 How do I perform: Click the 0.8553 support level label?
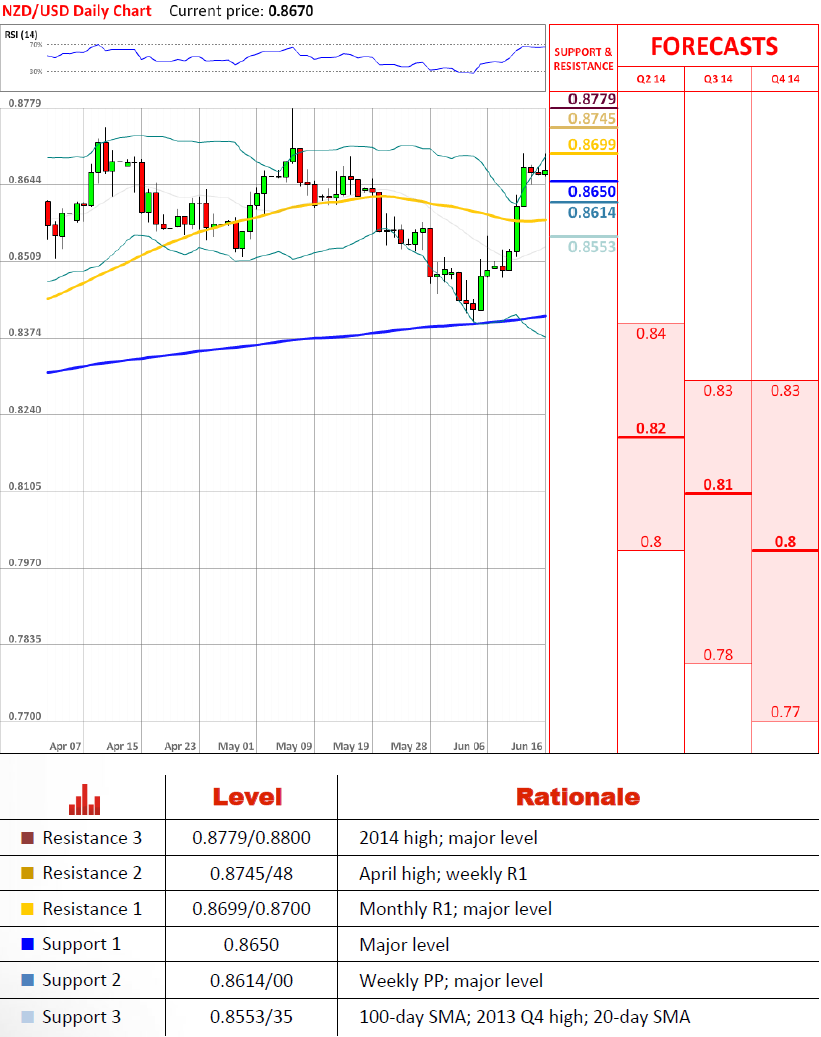[x=591, y=247]
